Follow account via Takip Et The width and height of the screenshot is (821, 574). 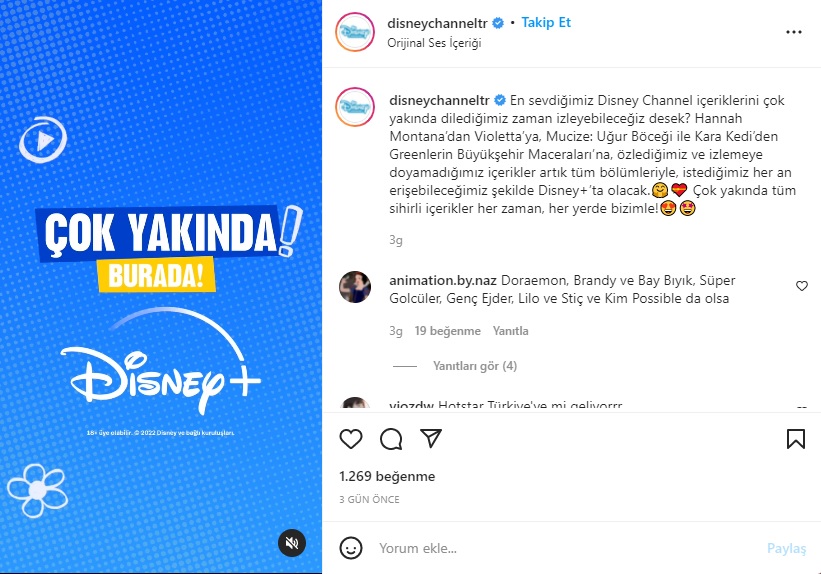click(546, 23)
